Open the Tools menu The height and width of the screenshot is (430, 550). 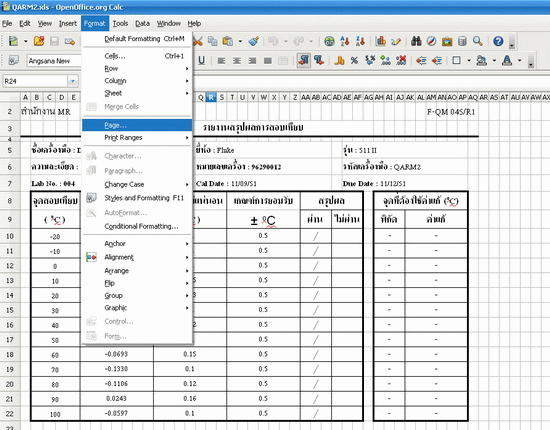pos(120,23)
